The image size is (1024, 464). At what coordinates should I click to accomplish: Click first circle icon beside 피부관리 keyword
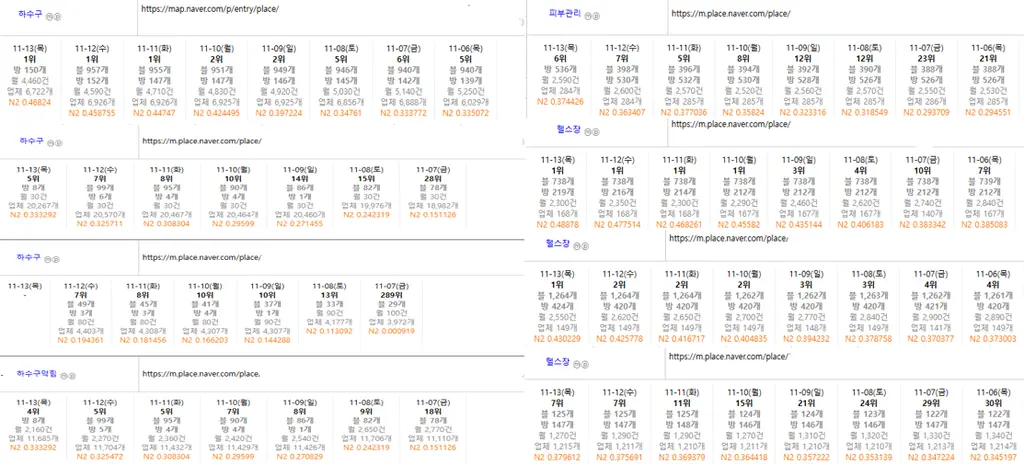(586, 16)
